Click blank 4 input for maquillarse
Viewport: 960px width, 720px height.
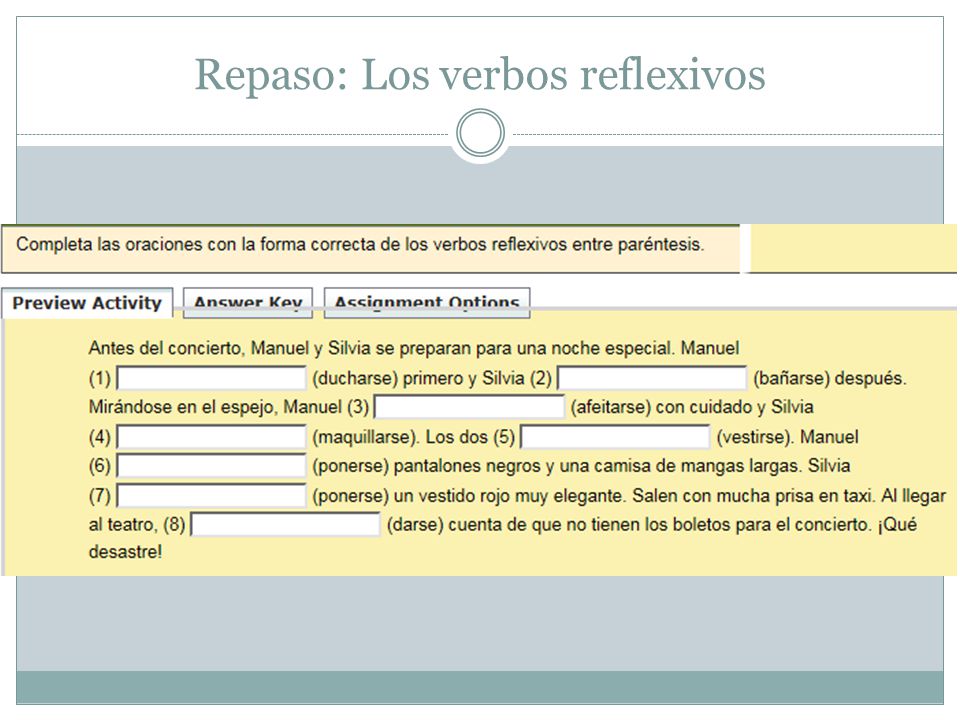(211, 437)
